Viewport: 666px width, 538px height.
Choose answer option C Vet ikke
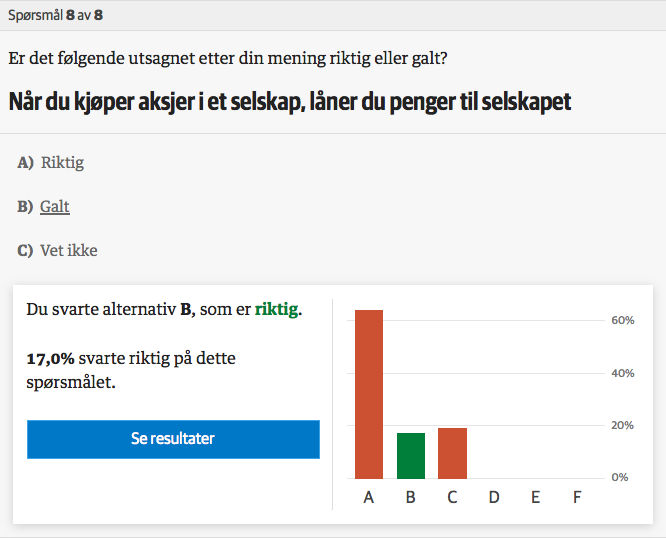point(57,251)
